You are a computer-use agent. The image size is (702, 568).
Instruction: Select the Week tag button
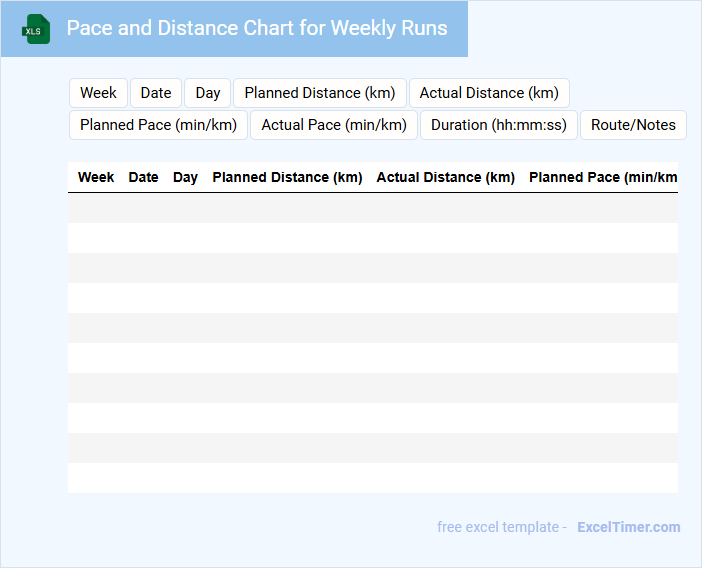[98, 93]
